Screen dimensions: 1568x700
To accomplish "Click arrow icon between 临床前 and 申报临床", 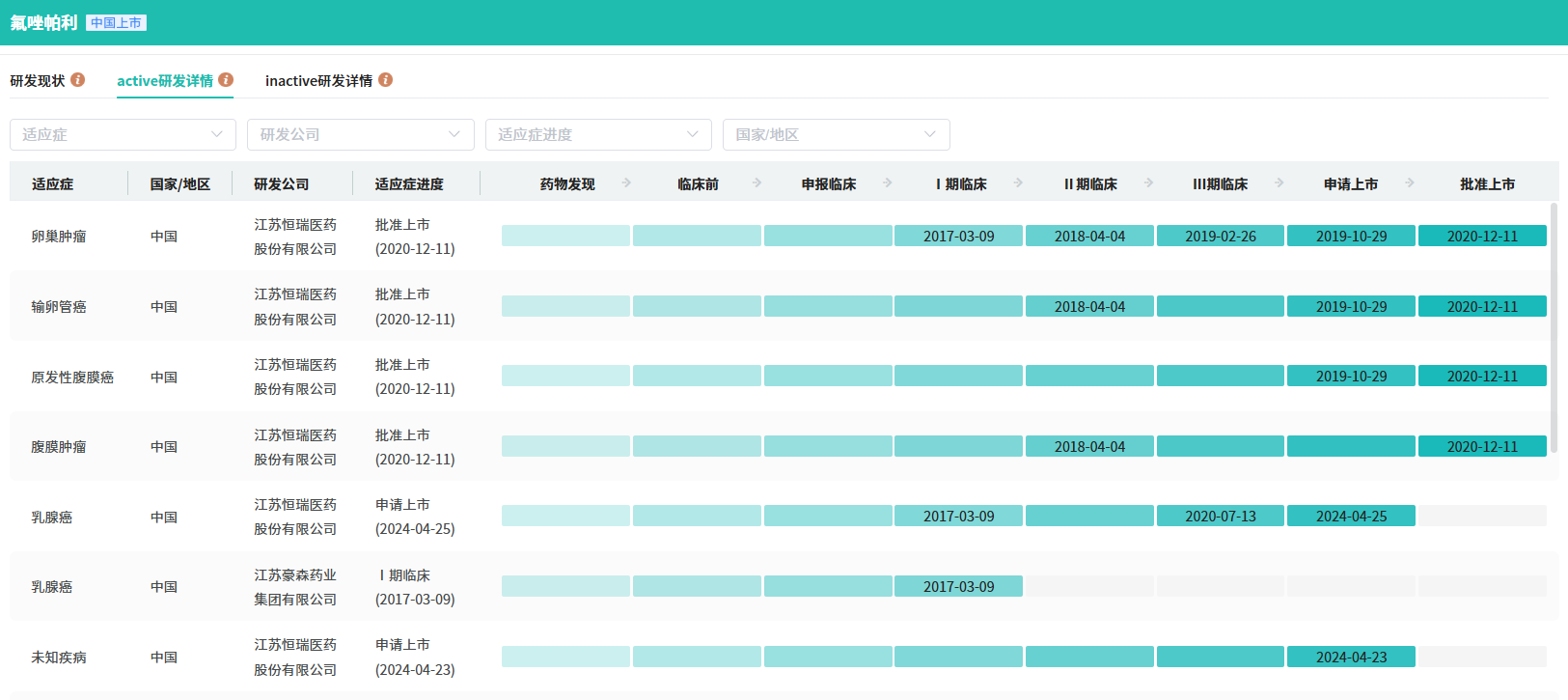I will [756, 182].
